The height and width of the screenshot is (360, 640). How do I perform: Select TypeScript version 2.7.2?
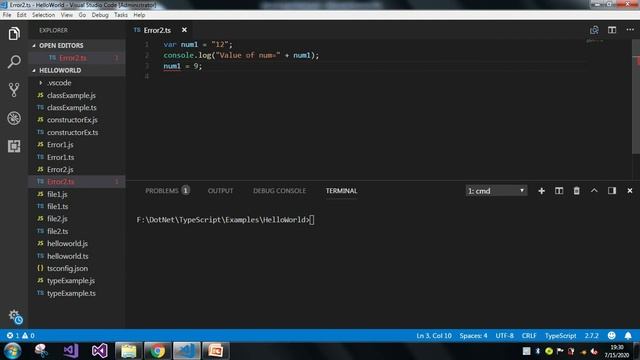(591, 336)
